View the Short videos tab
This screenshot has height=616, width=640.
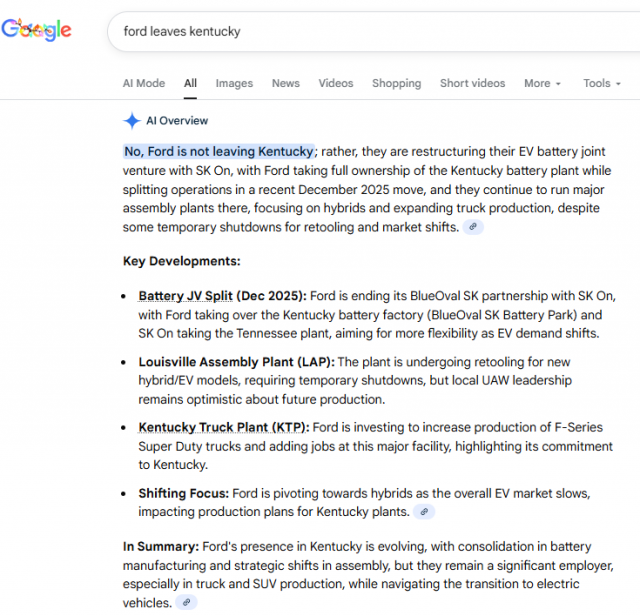click(x=472, y=84)
